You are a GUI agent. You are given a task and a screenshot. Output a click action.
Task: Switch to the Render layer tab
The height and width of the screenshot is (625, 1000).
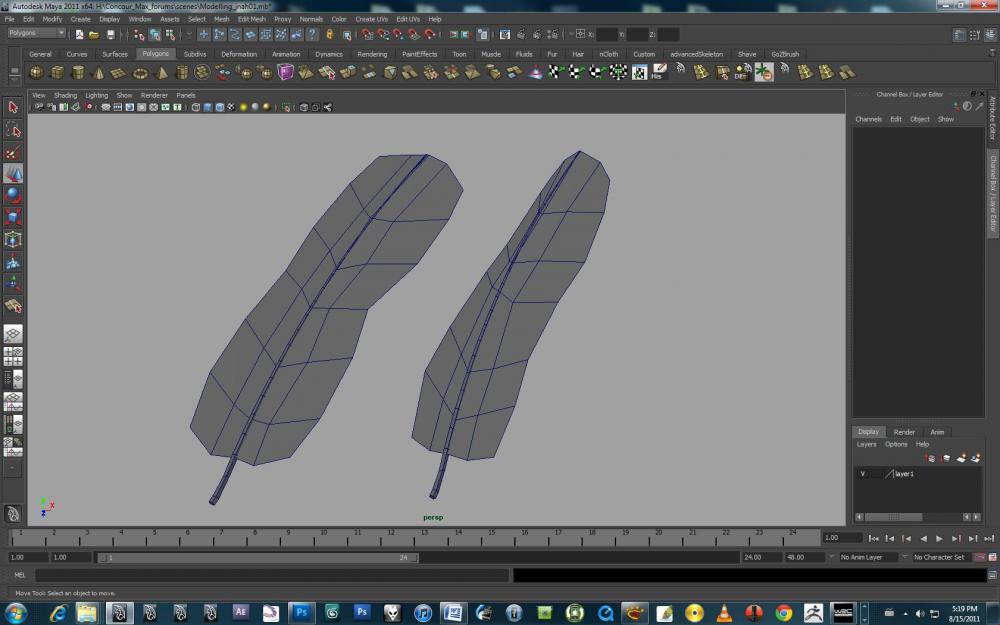904,432
